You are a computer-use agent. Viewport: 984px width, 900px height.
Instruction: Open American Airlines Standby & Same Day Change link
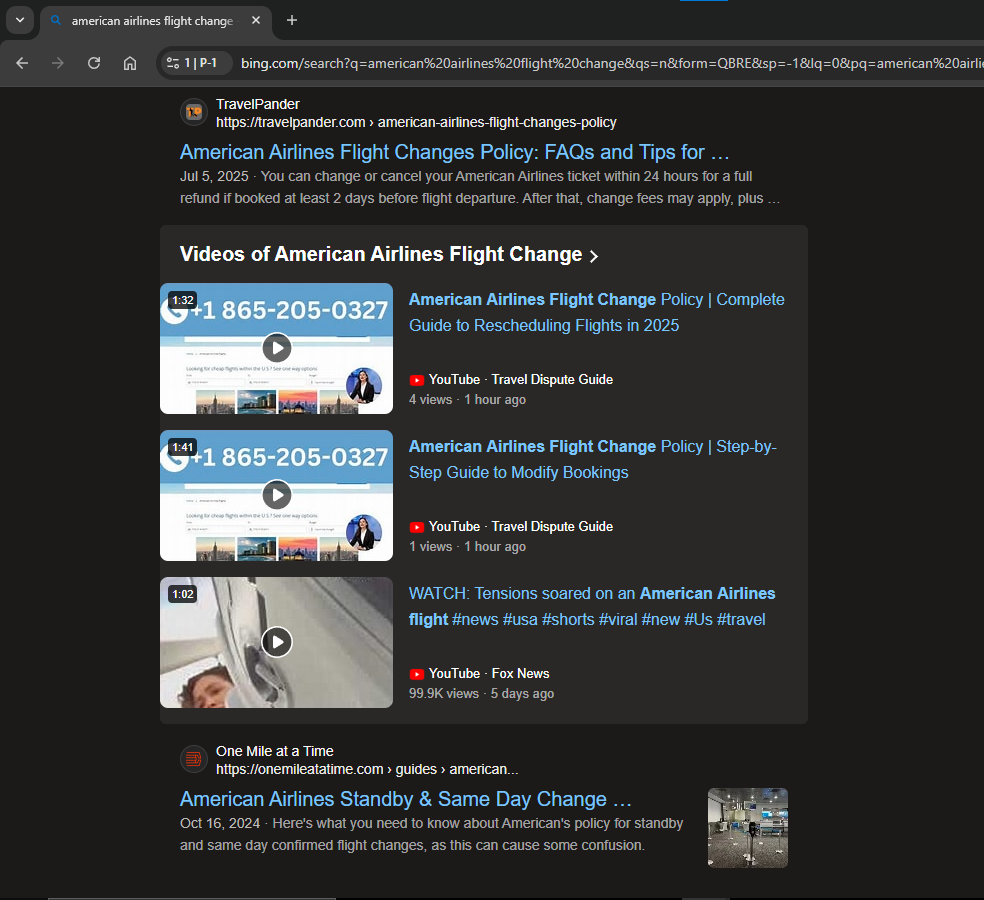coord(405,800)
